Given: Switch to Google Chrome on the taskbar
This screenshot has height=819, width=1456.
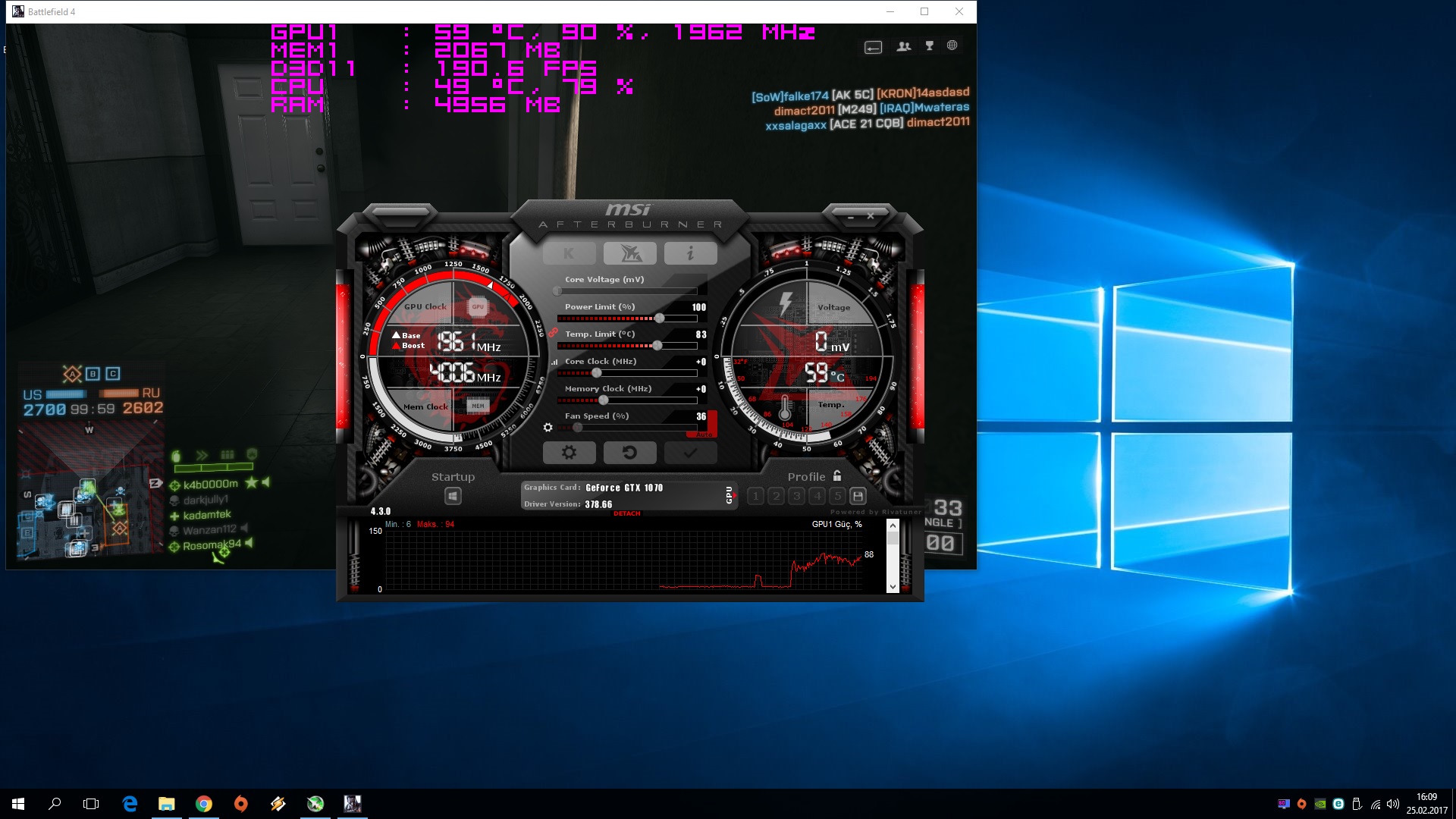Looking at the screenshot, I should pyautogui.click(x=204, y=804).
